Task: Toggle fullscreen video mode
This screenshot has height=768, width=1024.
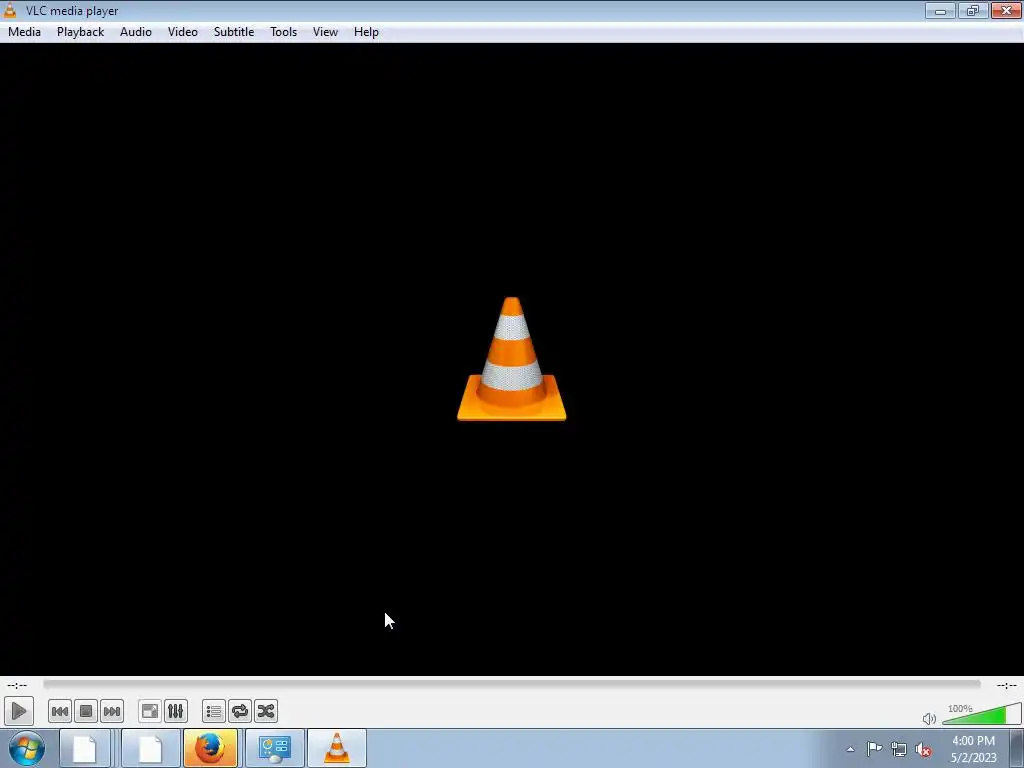Action: pyautogui.click(x=150, y=711)
